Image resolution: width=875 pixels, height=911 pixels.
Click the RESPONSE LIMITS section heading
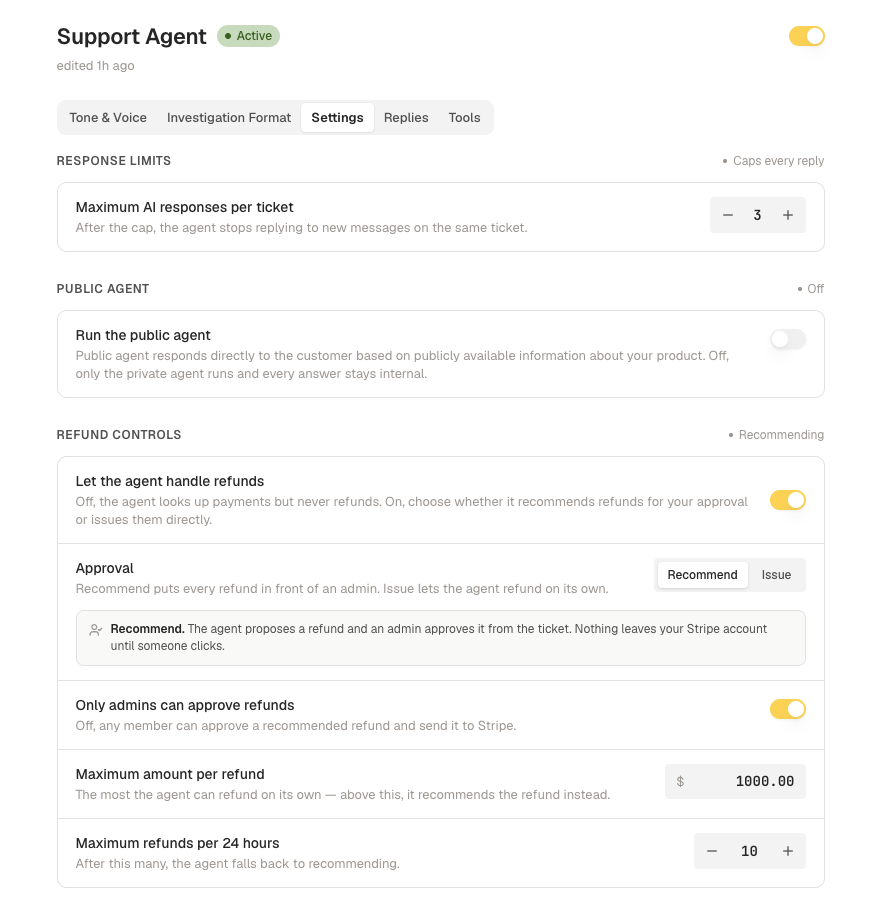(114, 161)
